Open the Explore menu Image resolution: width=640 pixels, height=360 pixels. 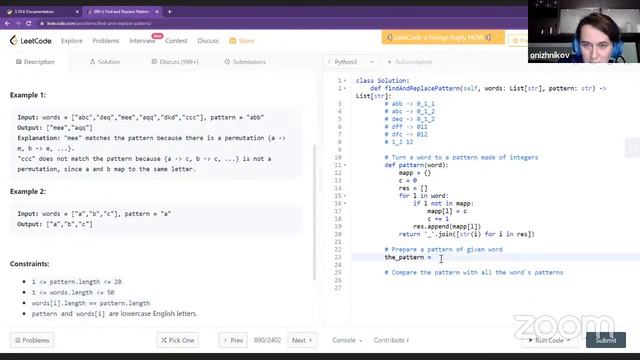72,41
